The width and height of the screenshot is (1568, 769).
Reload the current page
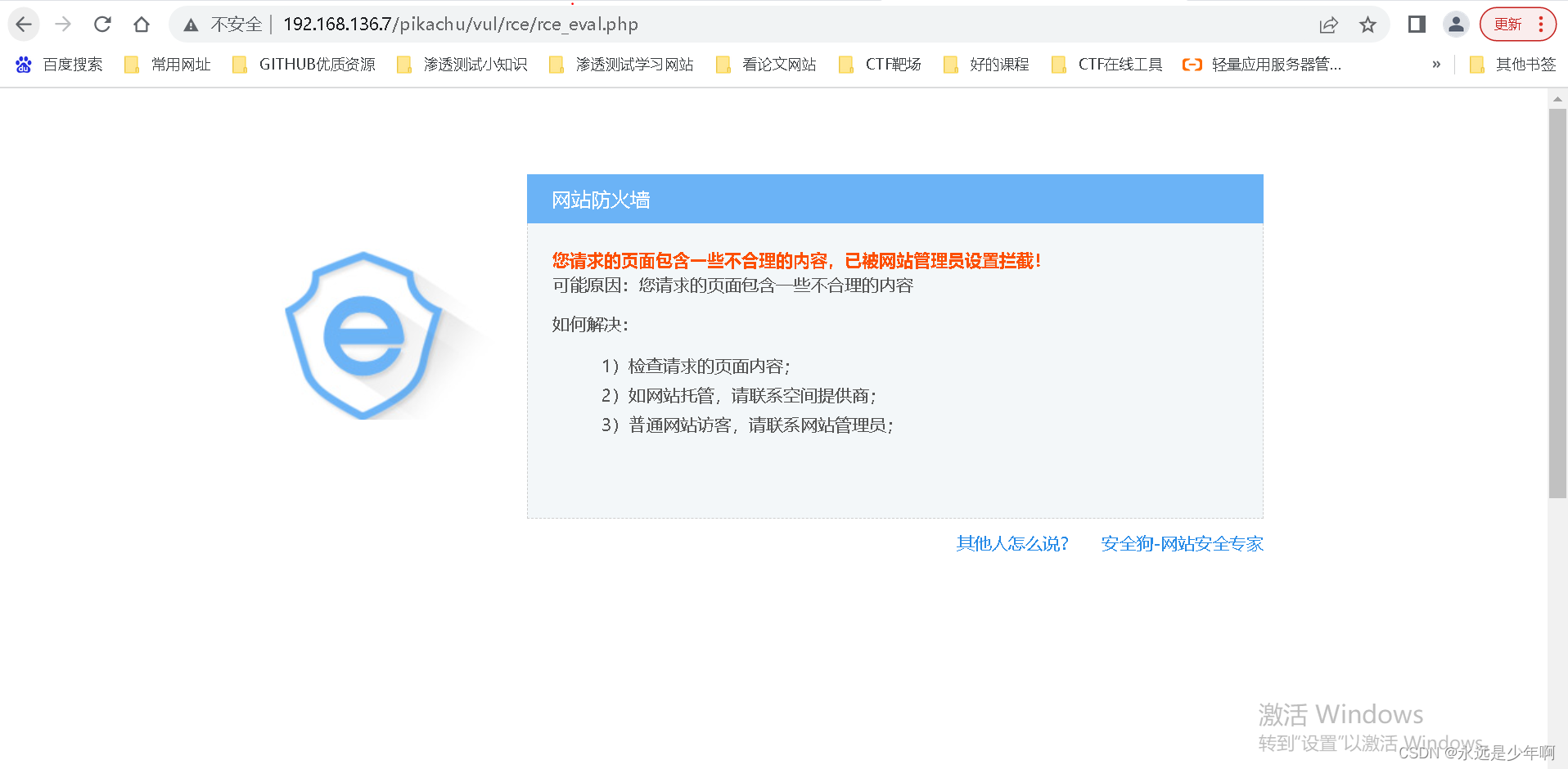[102, 25]
